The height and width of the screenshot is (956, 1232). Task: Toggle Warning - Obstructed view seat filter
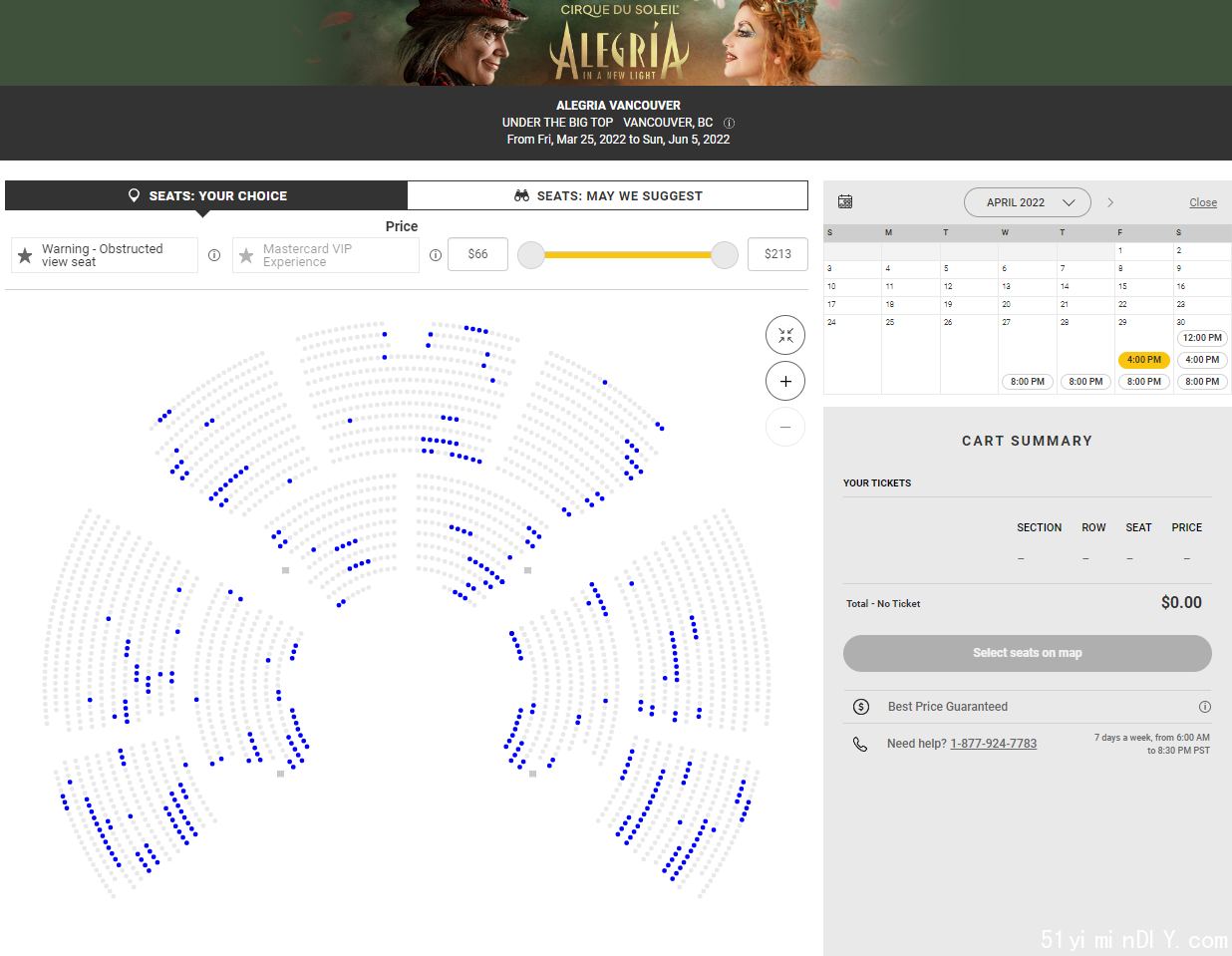105,255
